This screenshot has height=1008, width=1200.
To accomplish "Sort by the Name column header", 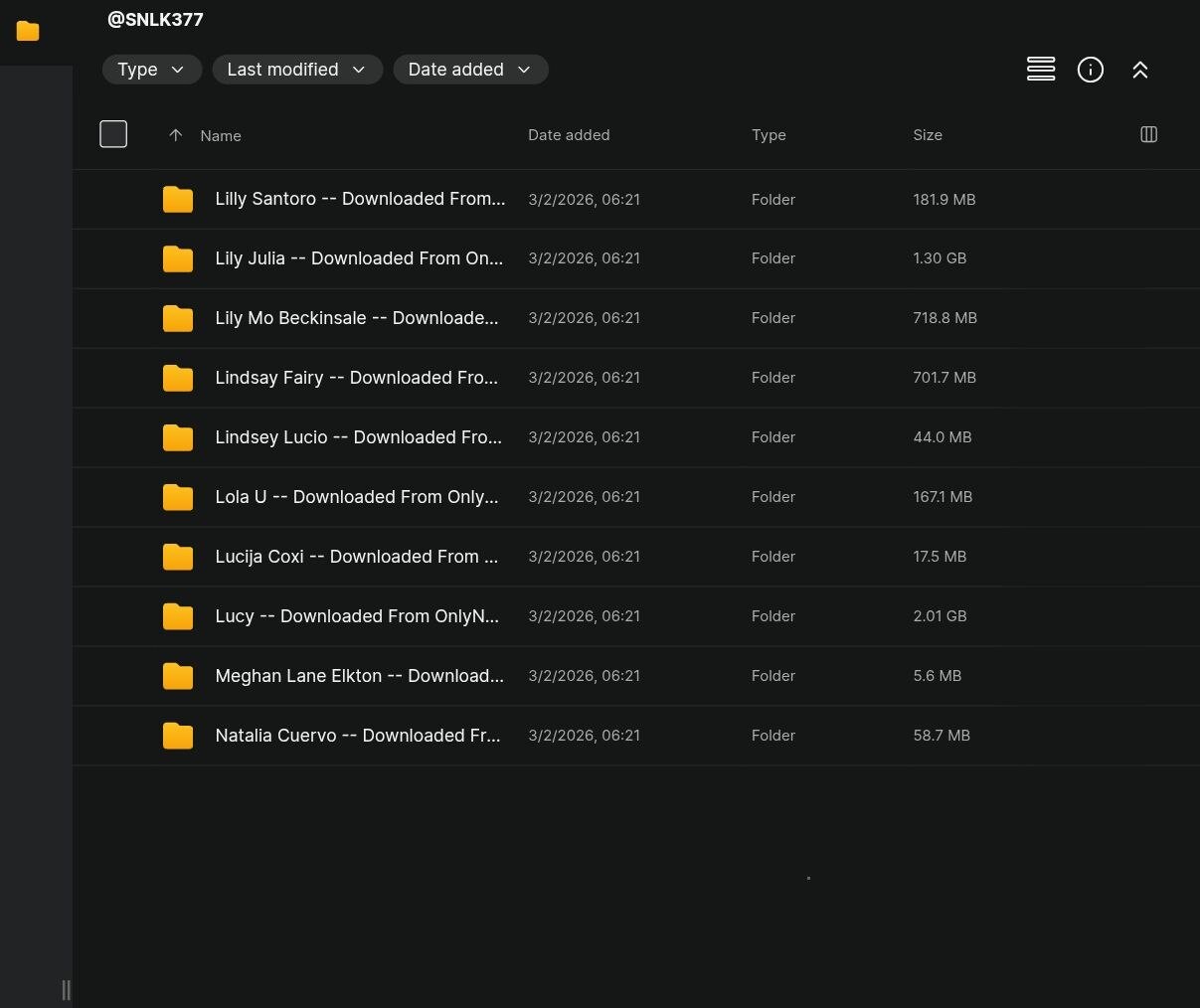I will (x=221, y=136).
